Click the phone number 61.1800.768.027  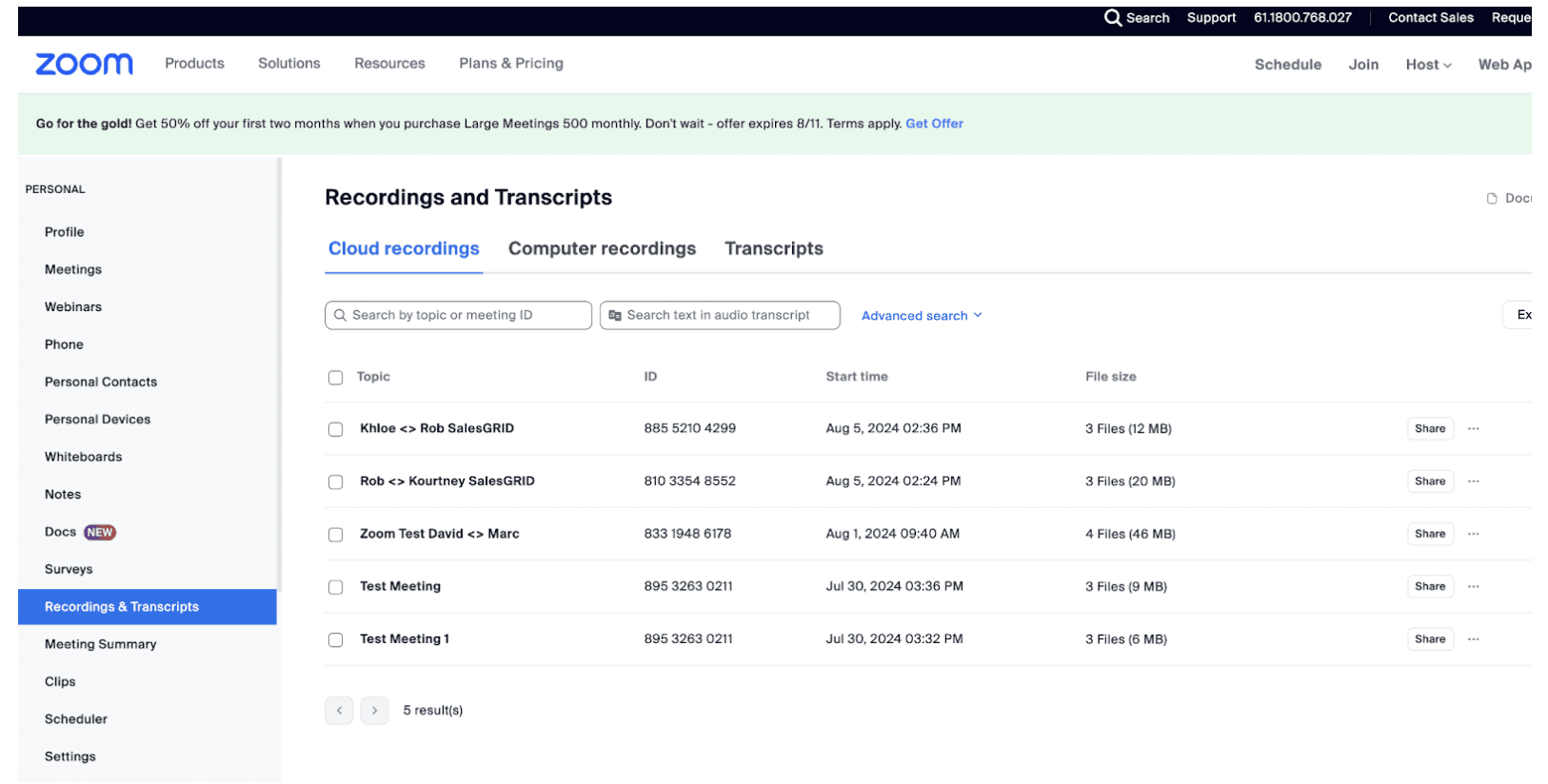(1302, 18)
